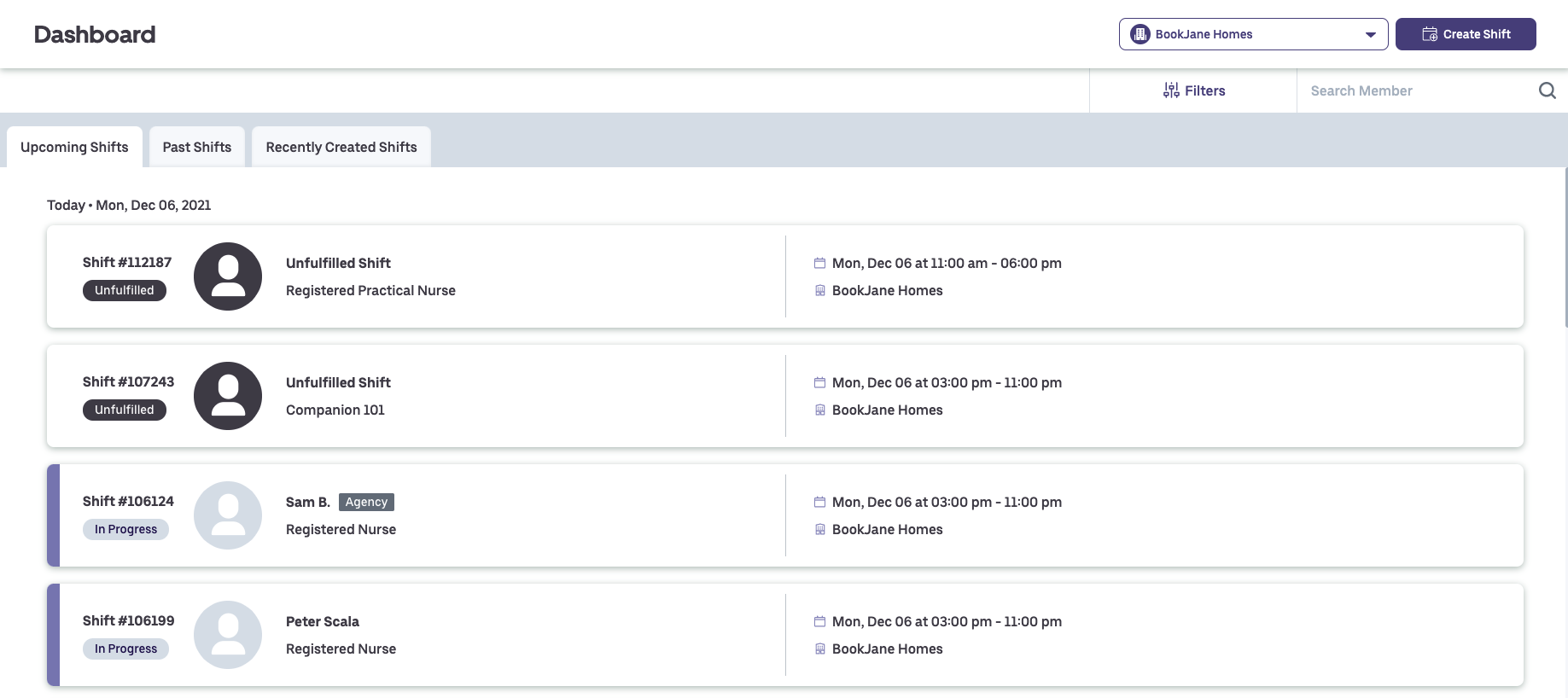Focus the Search Member input field
The image size is (1568, 698).
[x=1417, y=90]
